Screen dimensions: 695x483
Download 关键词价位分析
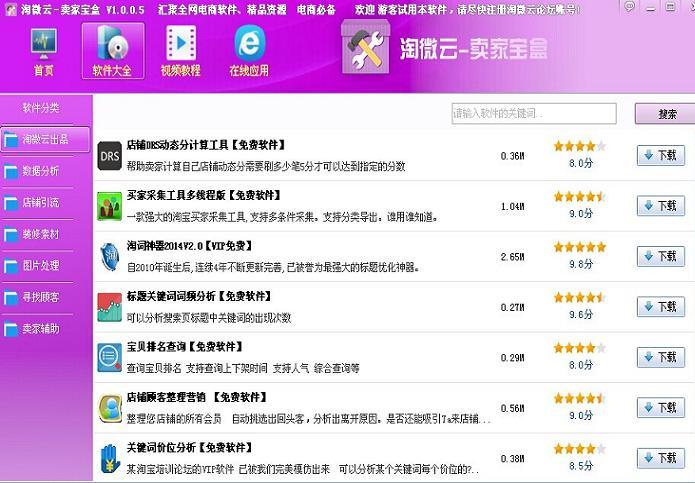[x=660, y=458]
